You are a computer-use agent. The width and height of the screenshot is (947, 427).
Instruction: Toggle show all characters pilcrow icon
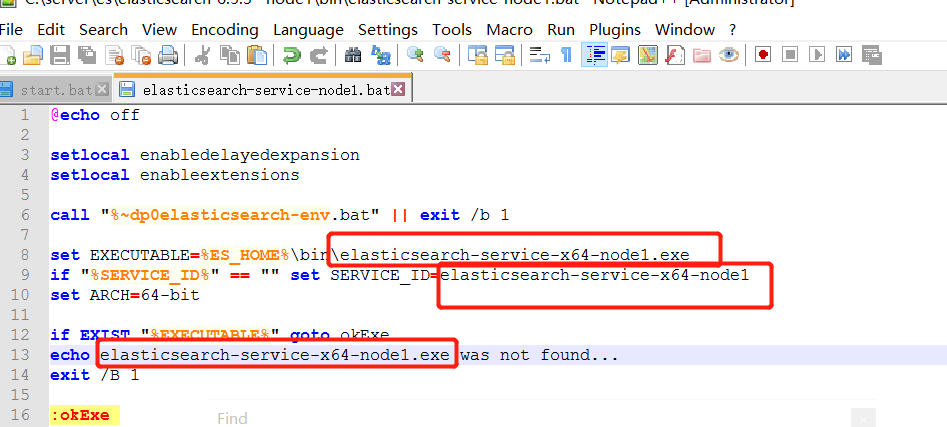pos(567,56)
